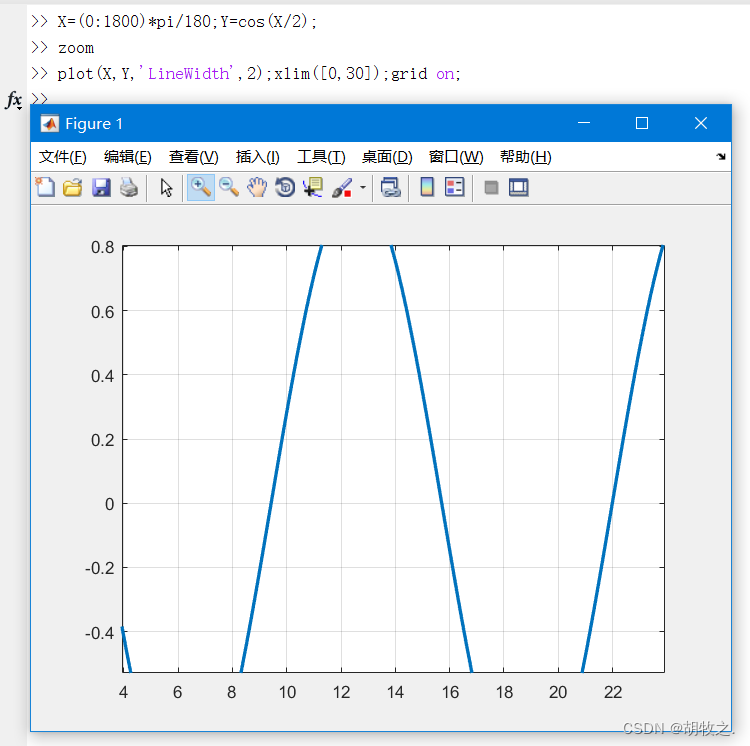Select the Brush/Select Data tool
The width and height of the screenshot is (750, 746).
pyautogui.click(x=342, y=187)
